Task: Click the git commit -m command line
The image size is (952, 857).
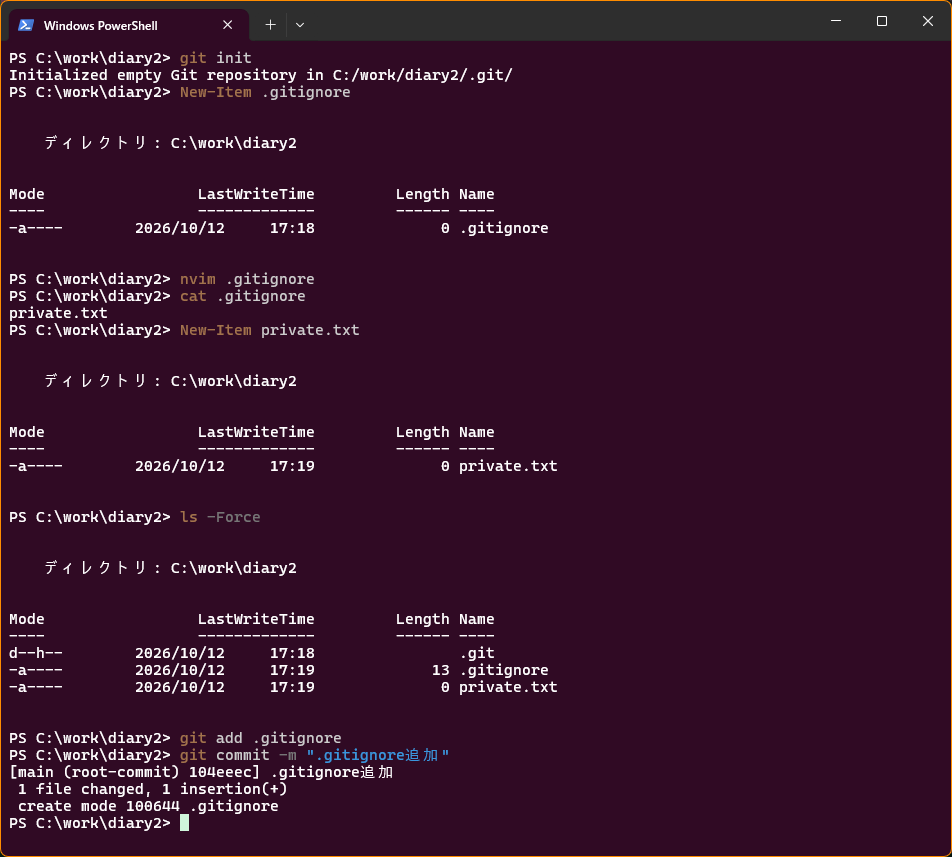Action: pyautogui.click(x=314, y=755)
